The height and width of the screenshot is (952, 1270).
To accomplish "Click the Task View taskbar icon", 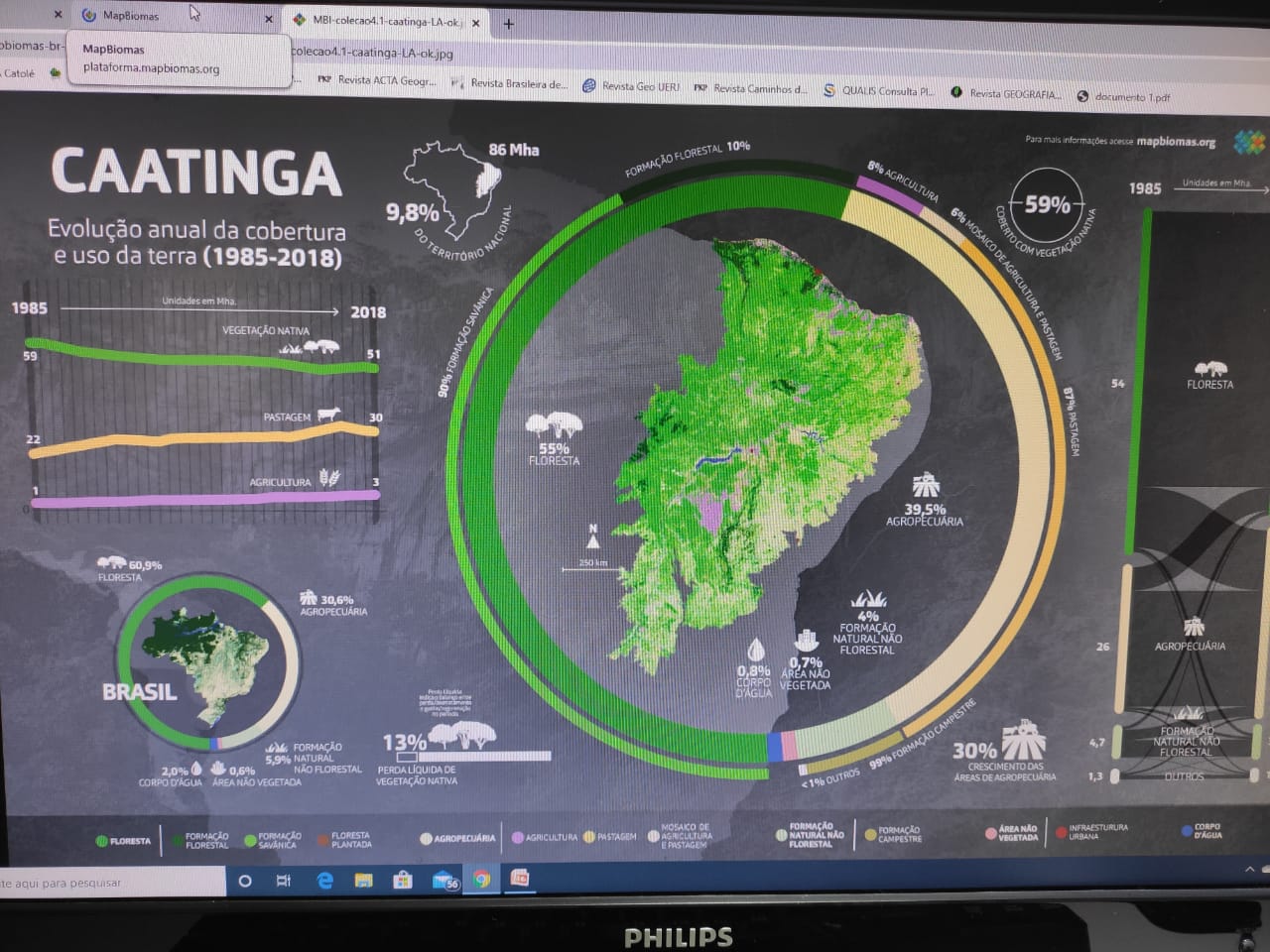I will 284,881.
